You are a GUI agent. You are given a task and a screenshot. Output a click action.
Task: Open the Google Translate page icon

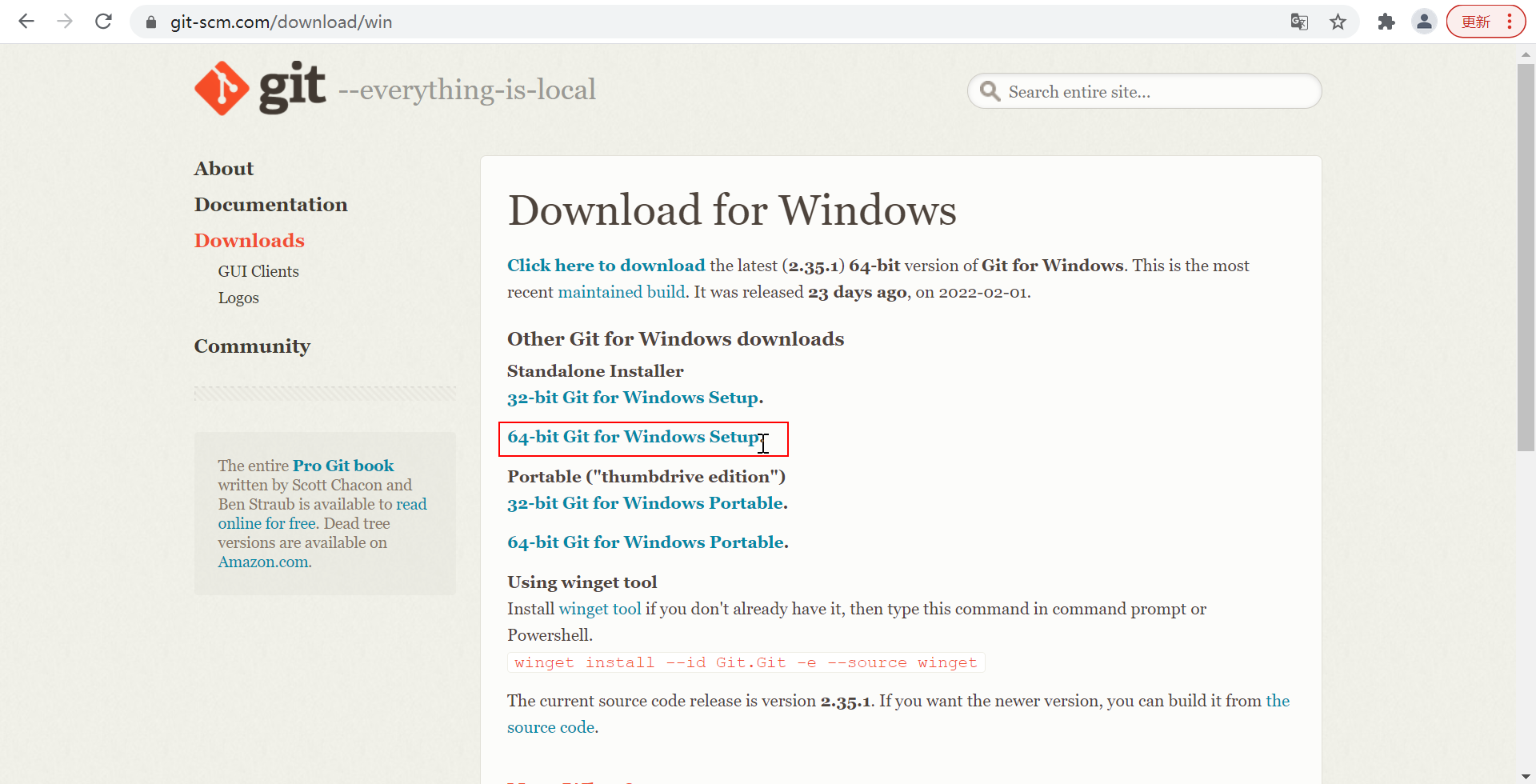pyautogui.click(x=1299, y=22)
